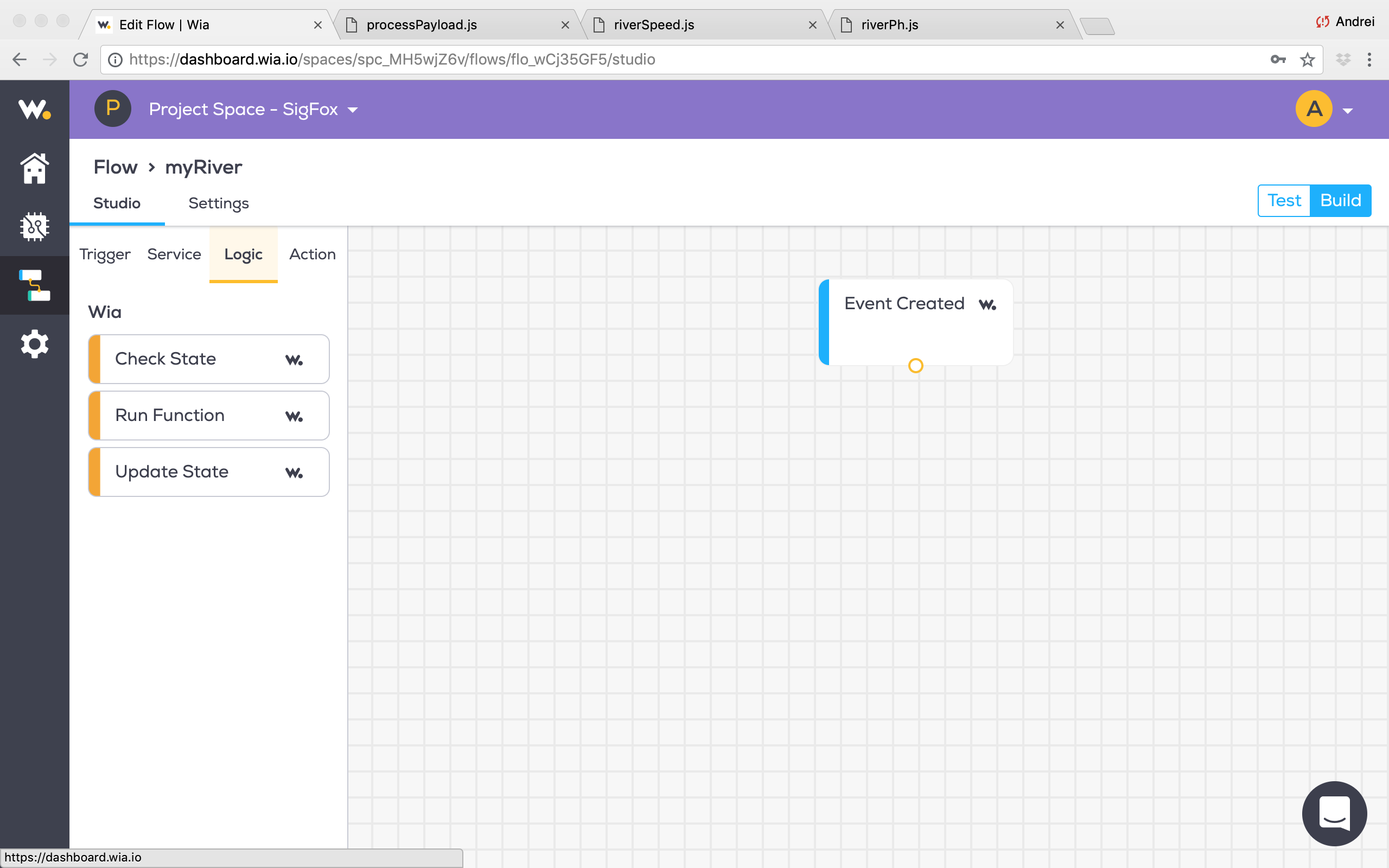Select the Run Function logic node

(x=209, y=416)
